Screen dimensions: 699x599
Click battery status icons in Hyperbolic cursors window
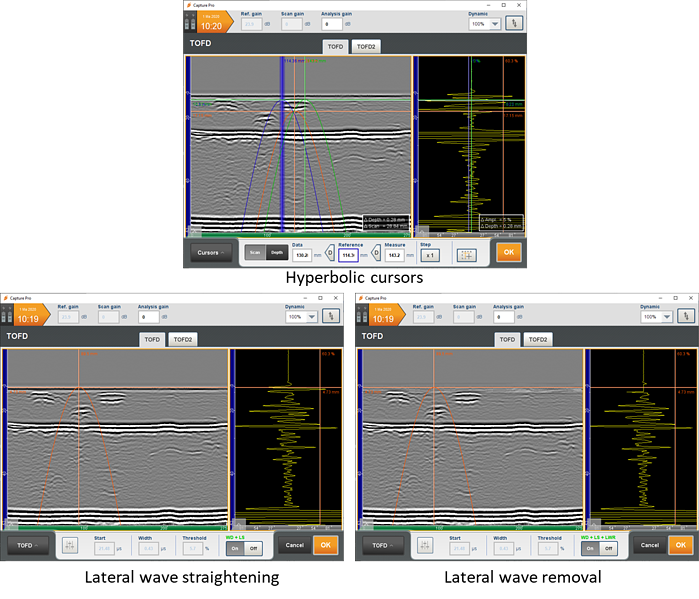coord(190,23)
